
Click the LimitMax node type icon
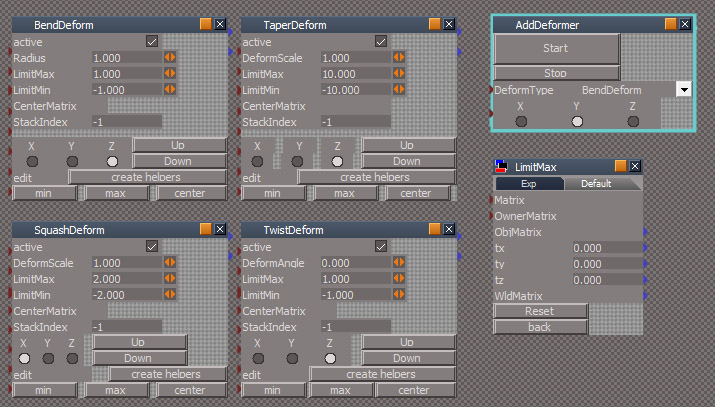pos(501,166)
